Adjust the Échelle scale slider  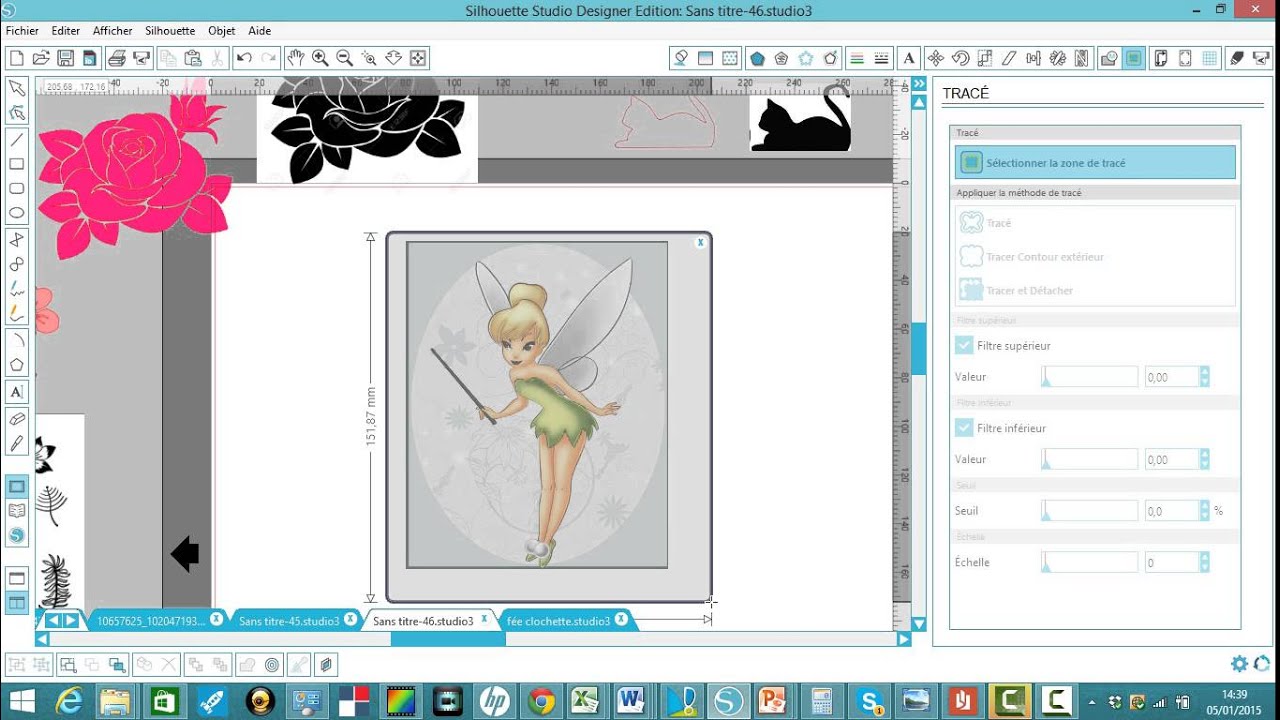click(x=1089, y=563)
